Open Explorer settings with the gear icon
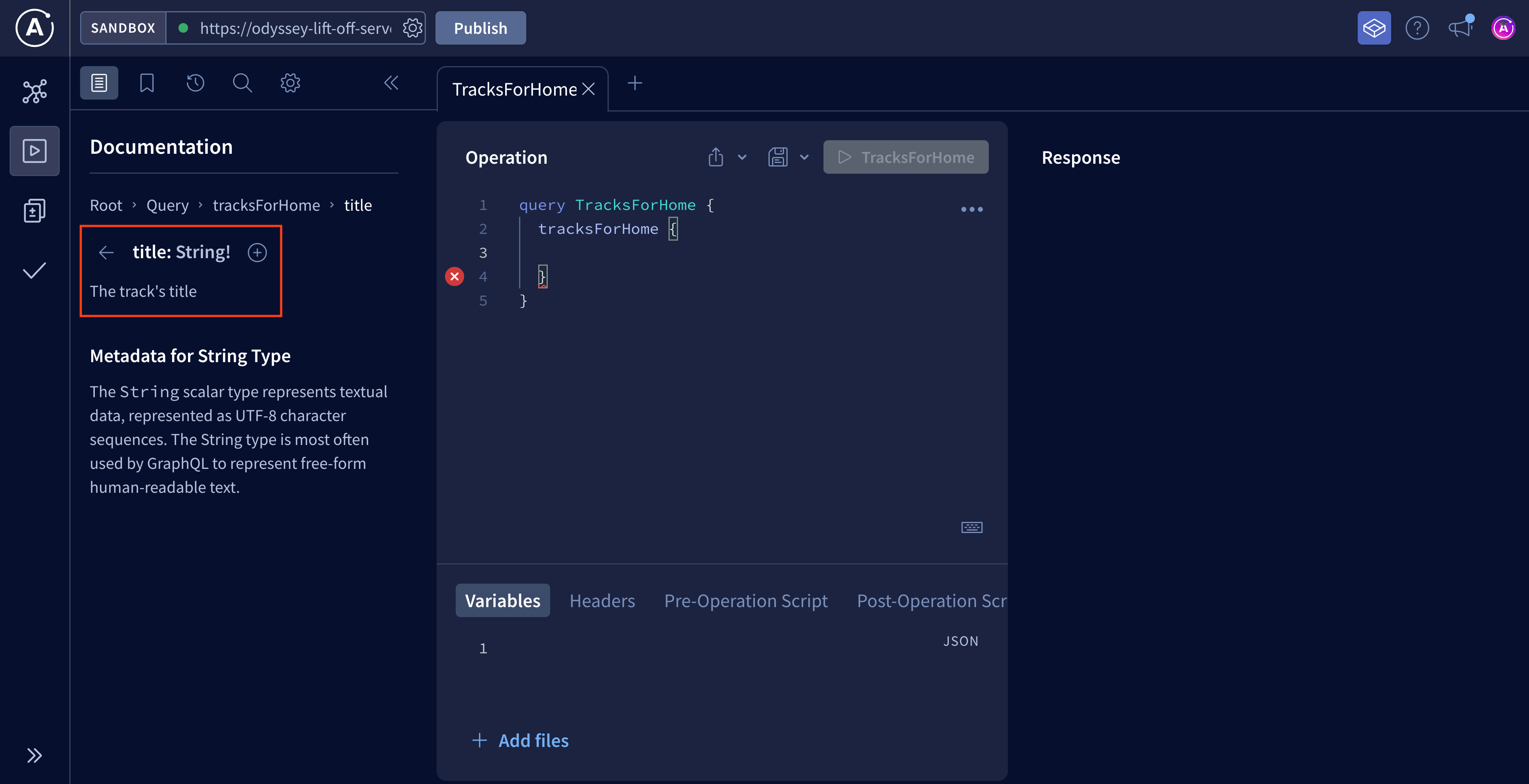The image size is (1529, 784). 290,82
